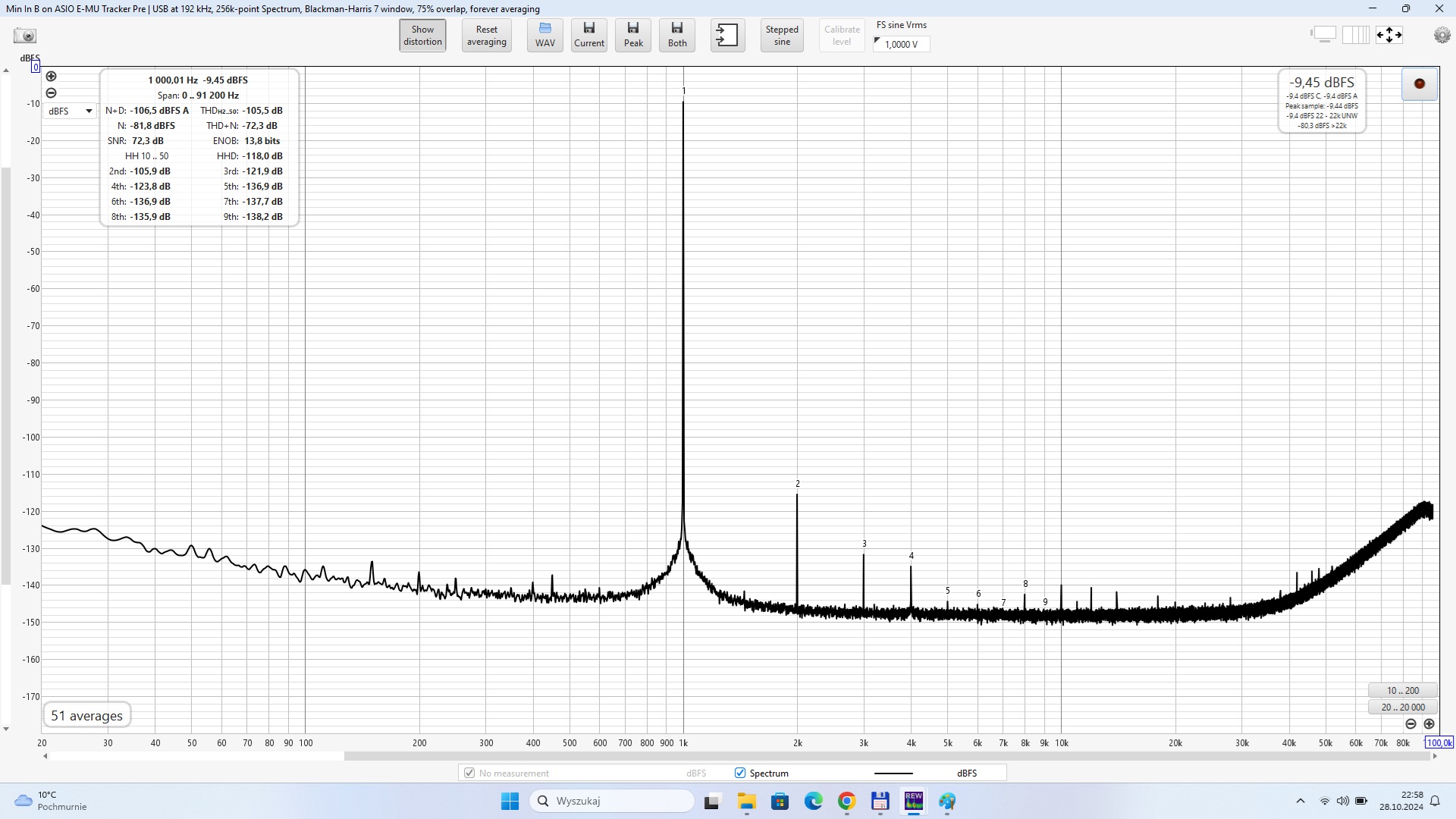Switch to REW app on taskbar
Screen dimensions: 1456x819
click(913, 801)
